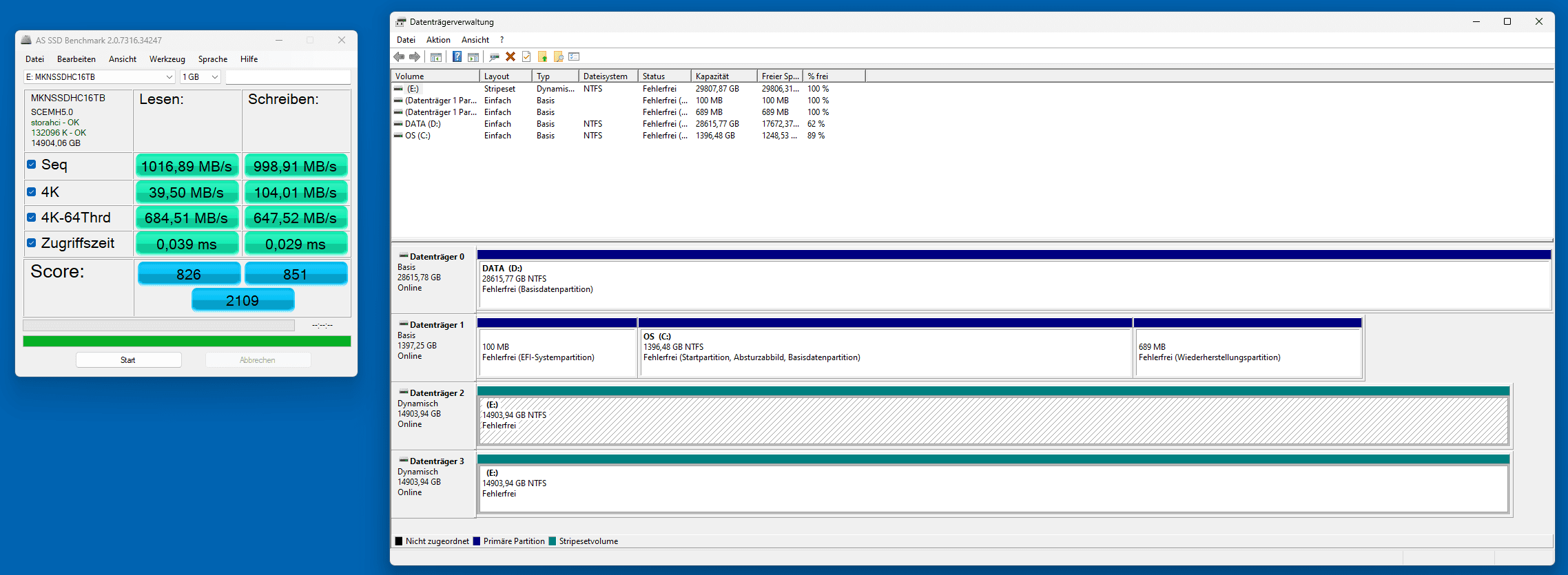This screenshot has width=1568, height=575.
Task: Select the 100 MB EFI-Systempartition block
Action: pyautogui.click(x=557, y=353)
